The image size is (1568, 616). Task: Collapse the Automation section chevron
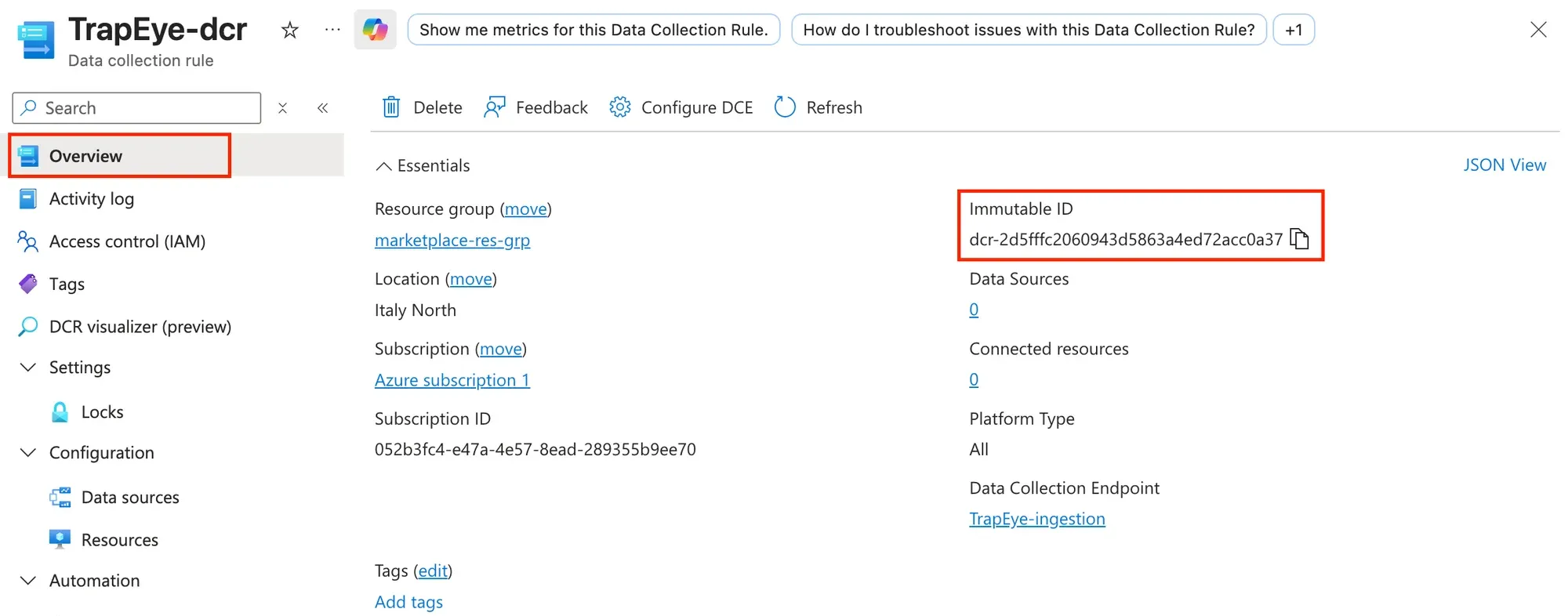(x=28, y=581)
